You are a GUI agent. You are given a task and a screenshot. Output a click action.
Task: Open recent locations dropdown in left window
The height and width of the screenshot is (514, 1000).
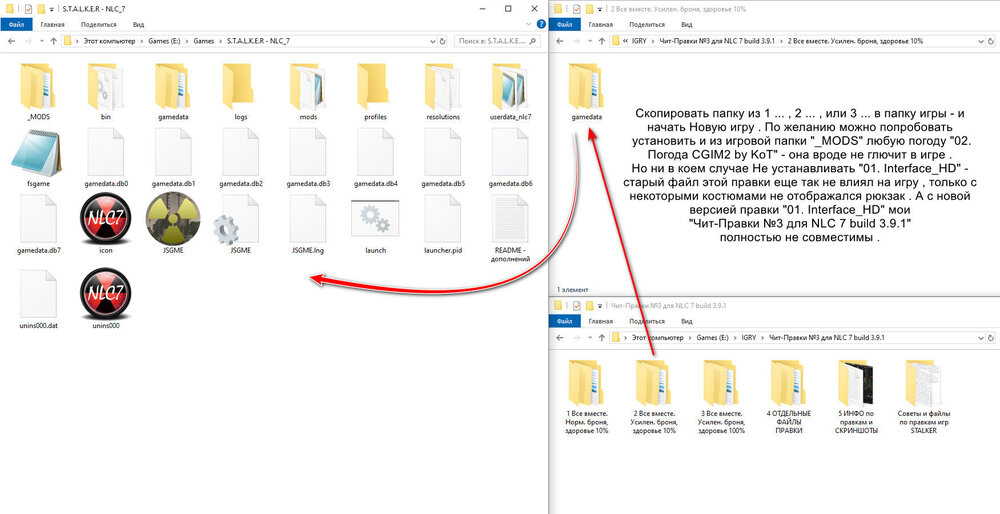tap(39, 42)
